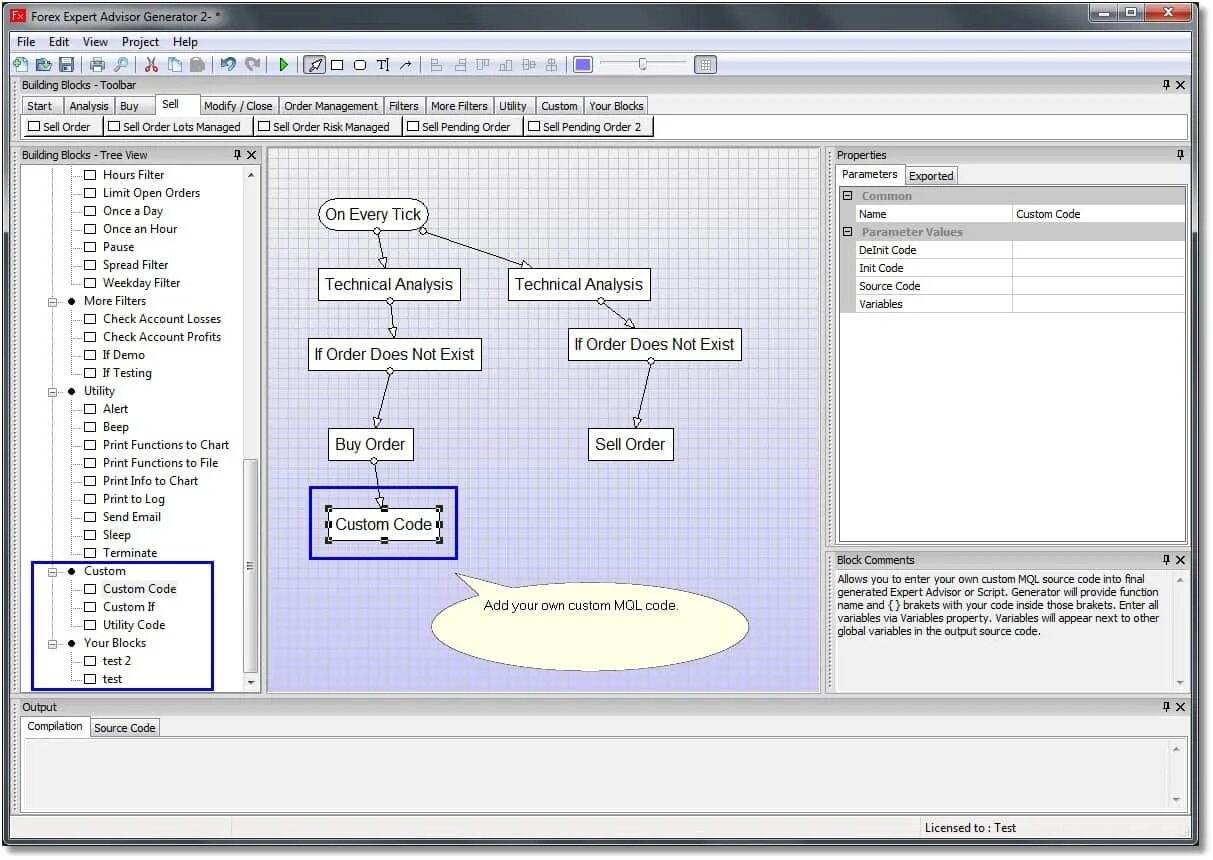1213x860 pixels.
Task: Click the Source Code property value field
Action: point(1098,286)
